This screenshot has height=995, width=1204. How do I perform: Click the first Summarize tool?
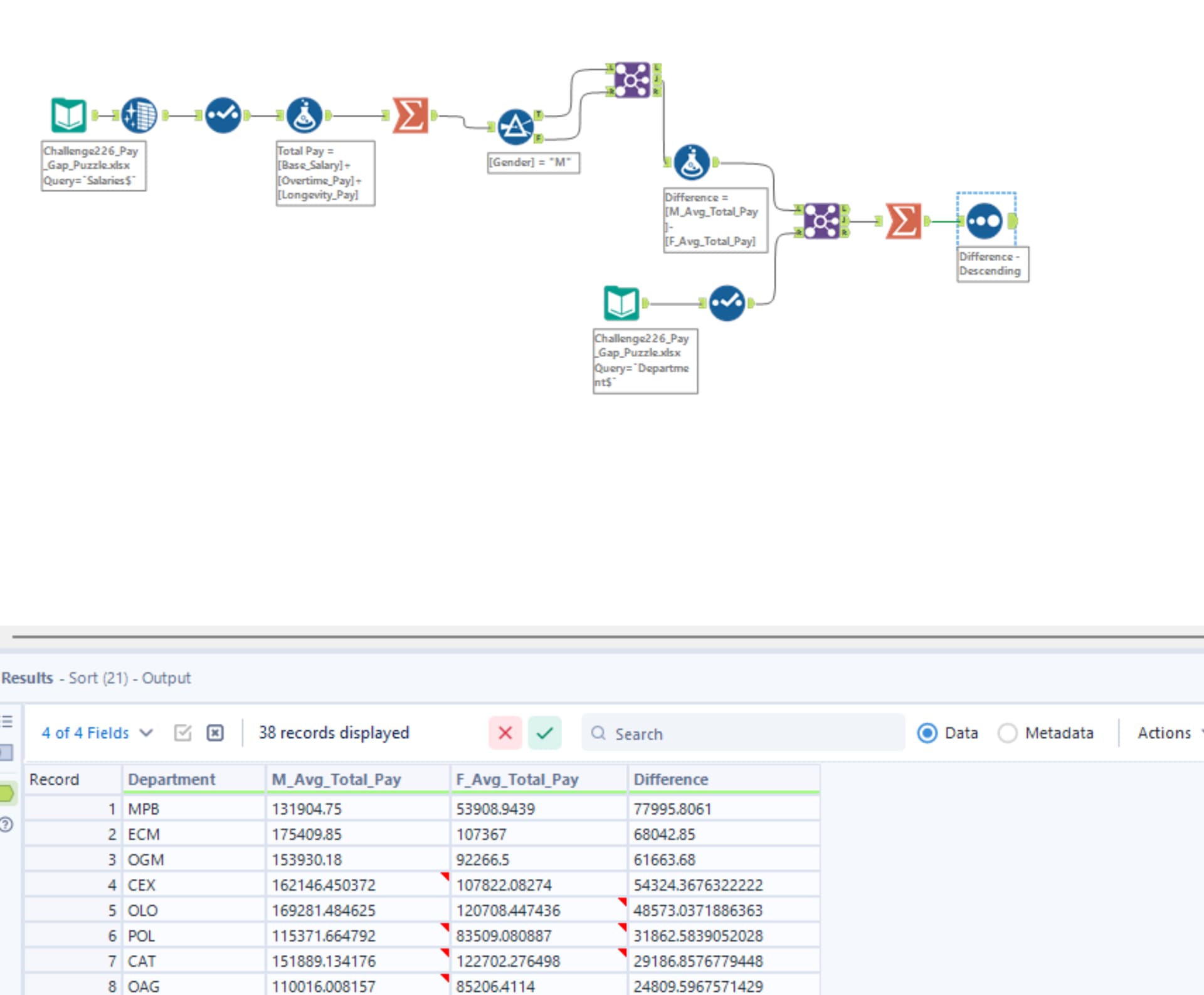410,115
